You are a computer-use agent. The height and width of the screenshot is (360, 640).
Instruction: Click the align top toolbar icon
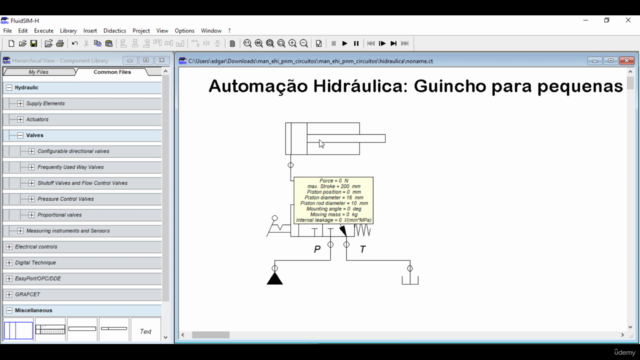(158, 43)
